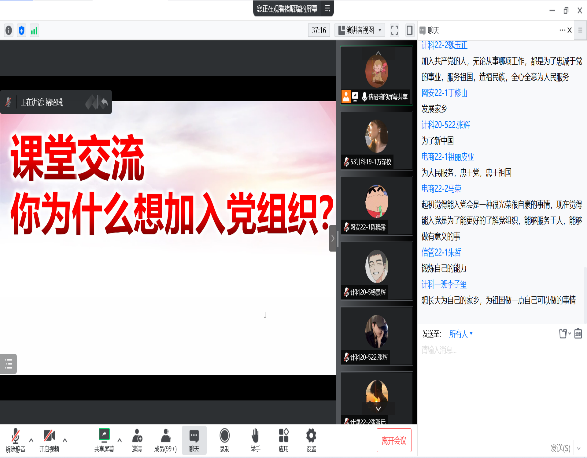Open the Invite participants icon
The height and width of the screenshot is (458, 587).
[137, 440]
